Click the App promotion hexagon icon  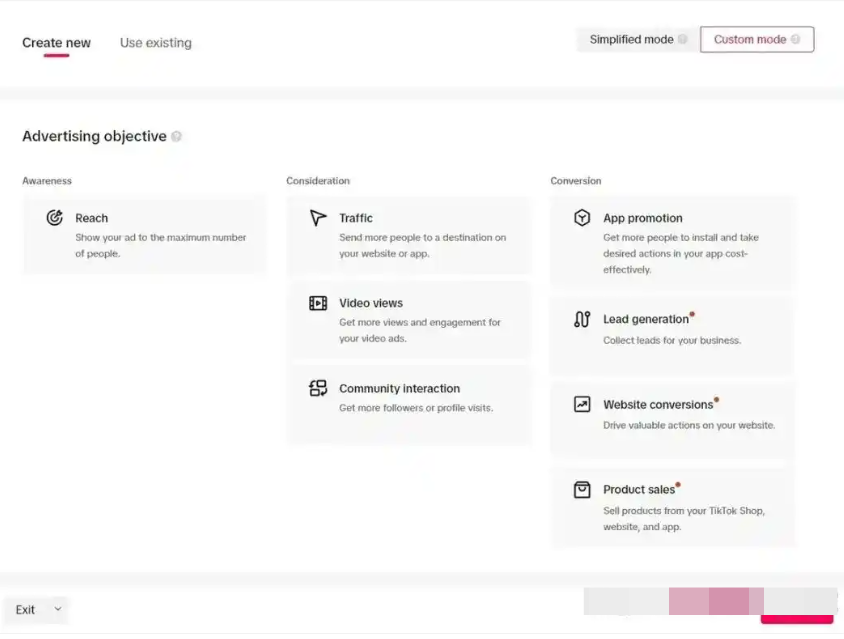click(582, 218)
